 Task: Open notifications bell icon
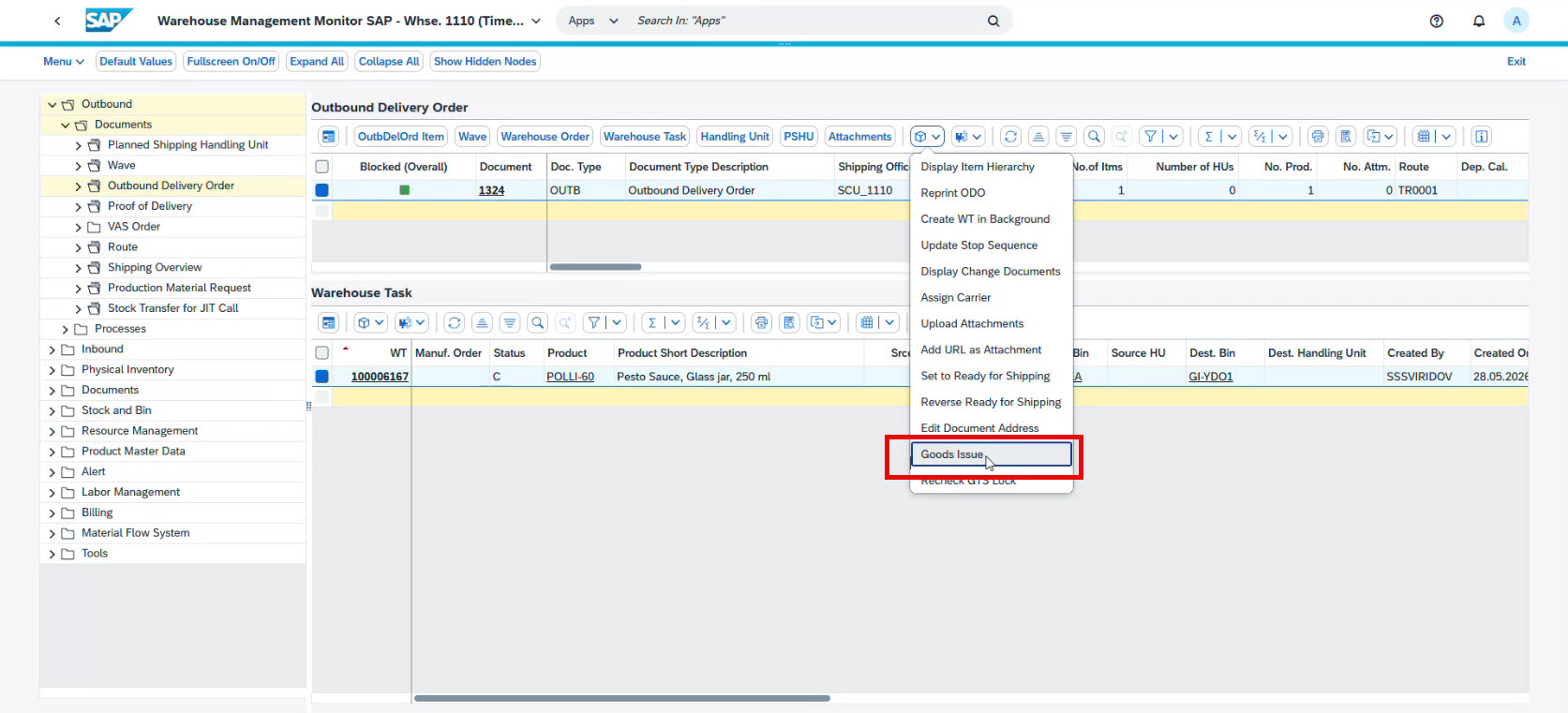tap(1479, 21)
